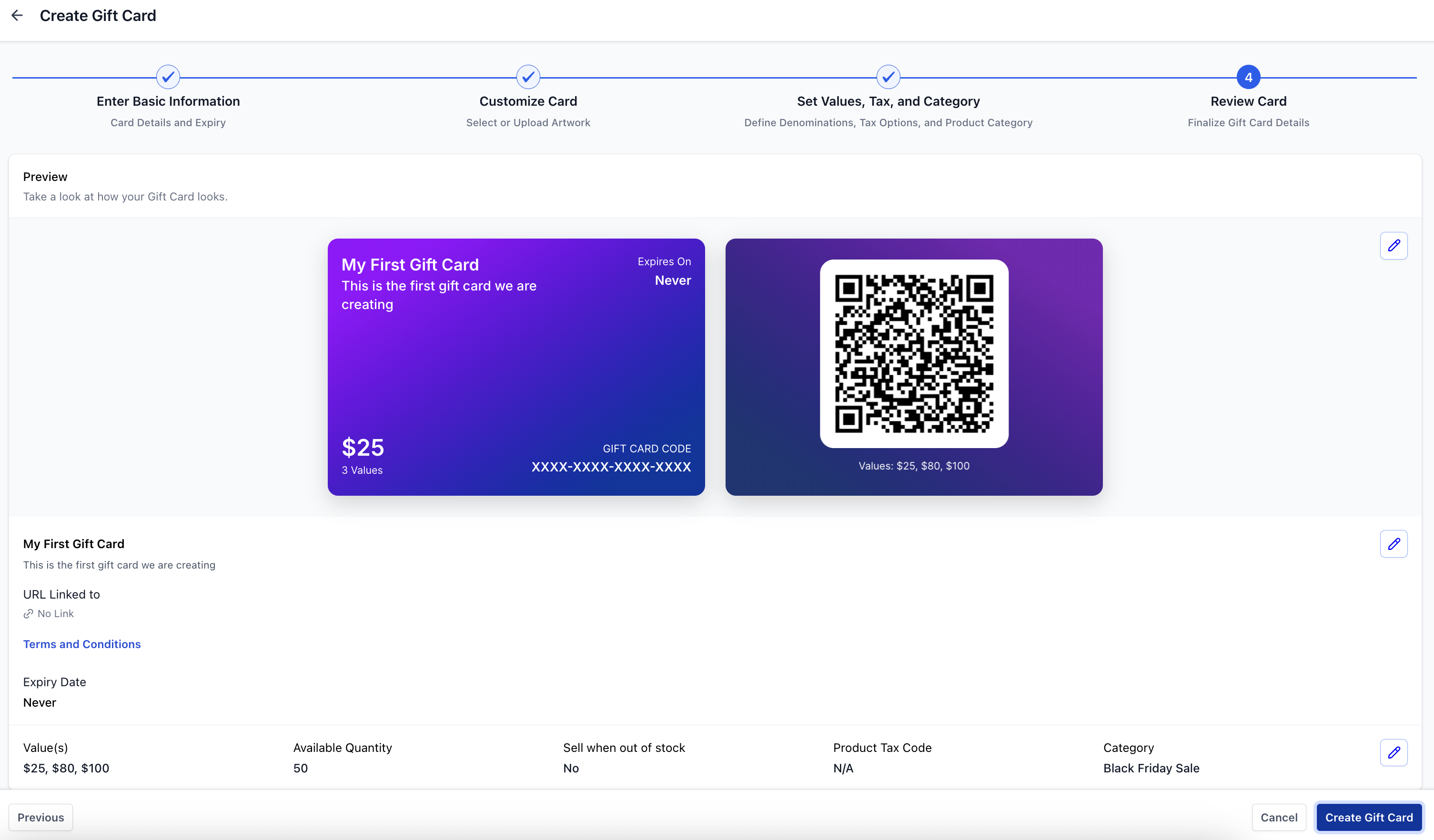
Task: Select the Review Card step label
Action: [1248, 101]
